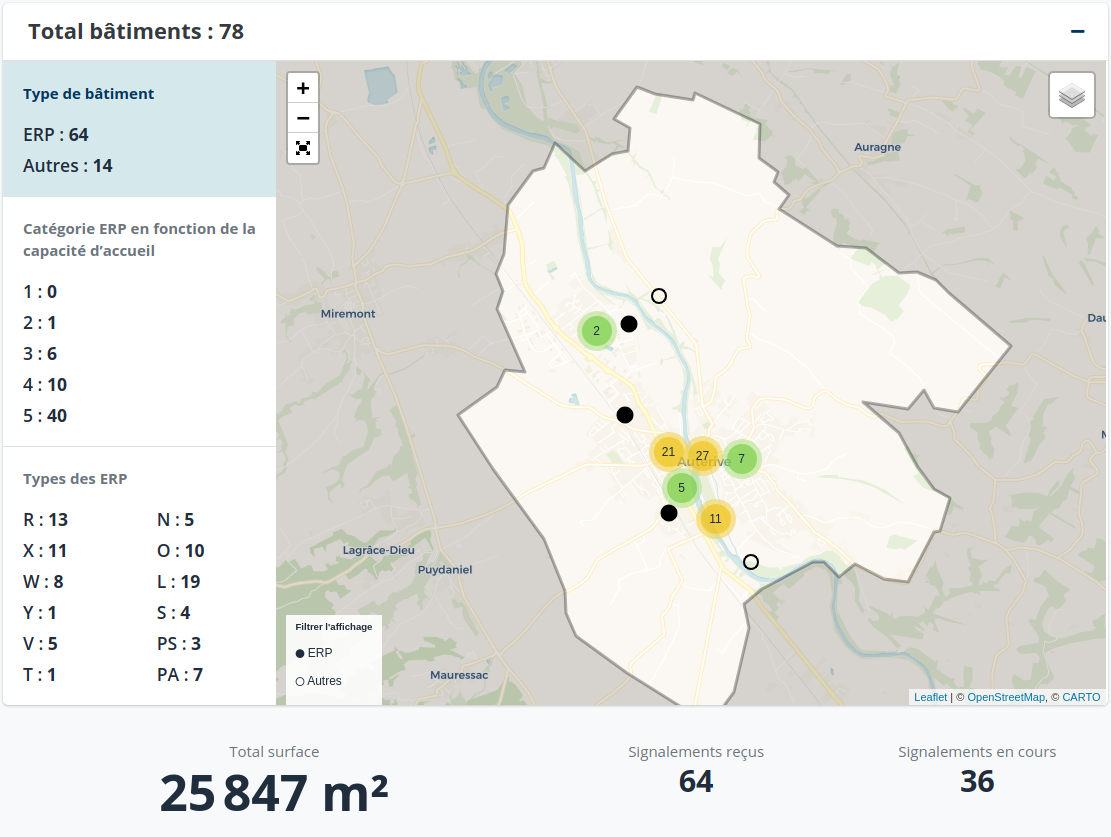
Task: Click the "Signalements en cours" label
Action: pos(977,752)
